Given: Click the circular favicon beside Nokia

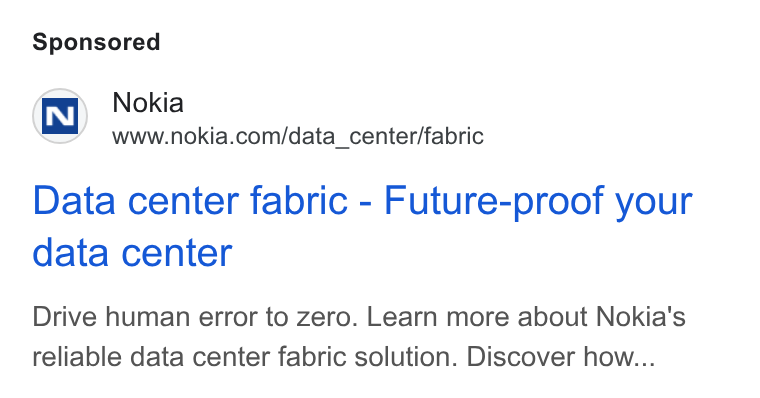Looking at the screenshot, I should click(60, 116).
